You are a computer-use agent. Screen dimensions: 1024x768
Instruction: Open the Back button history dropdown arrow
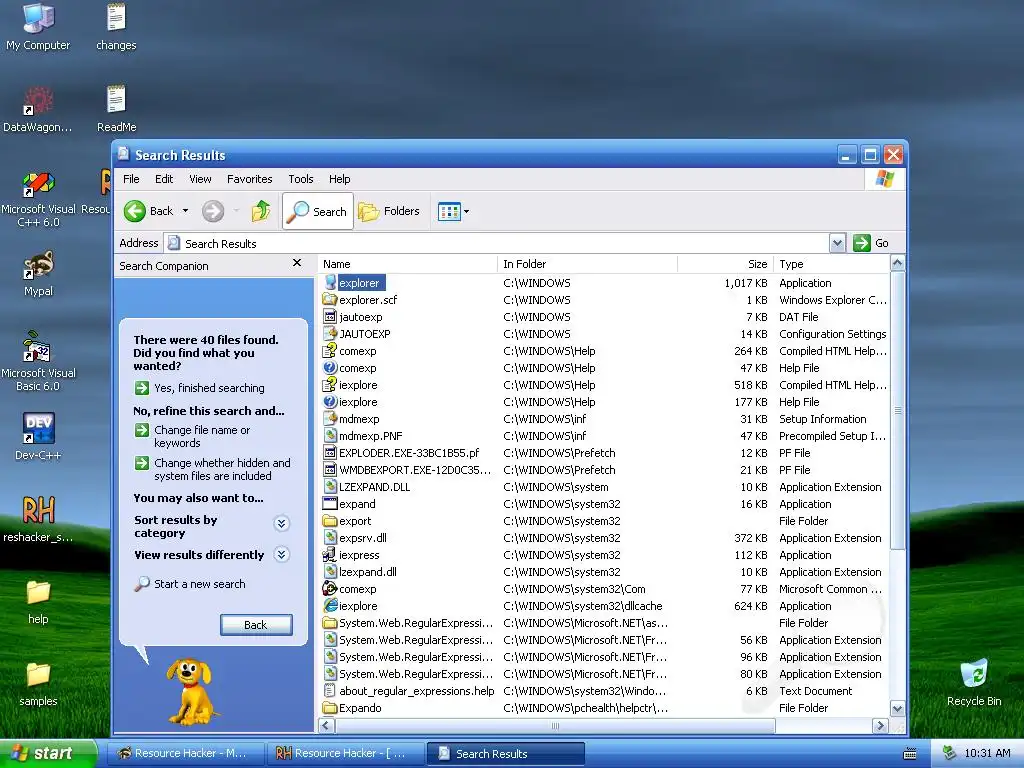point(185,211)
